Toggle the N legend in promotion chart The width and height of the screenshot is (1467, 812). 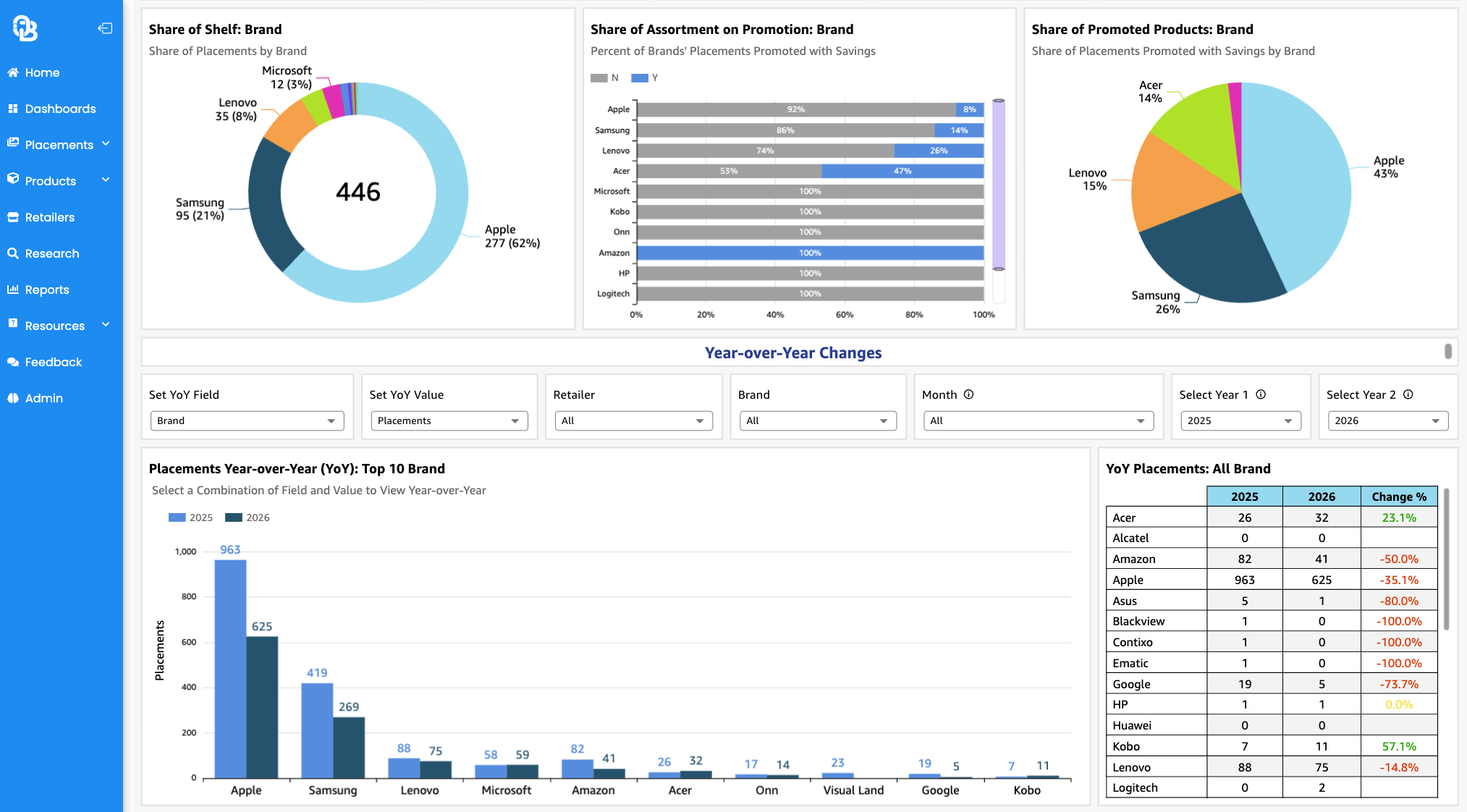point(604,77)
